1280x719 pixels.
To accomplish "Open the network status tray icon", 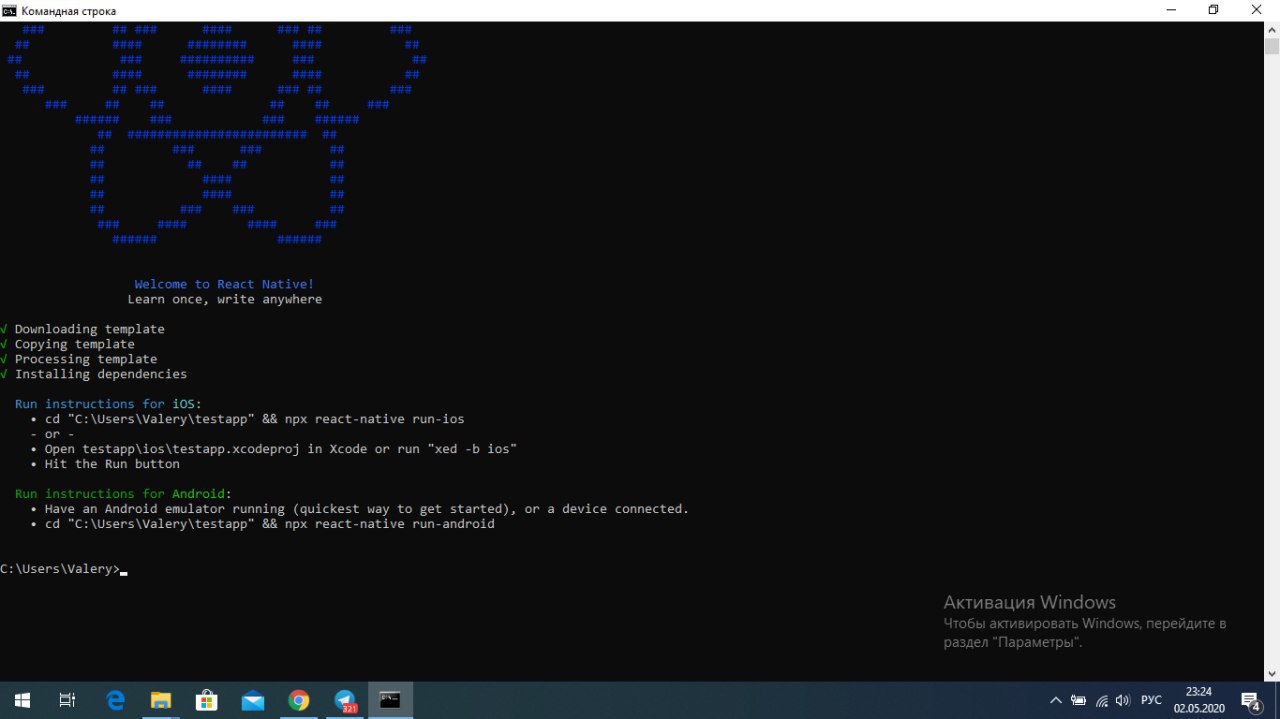I will [x=1101, y=700].
